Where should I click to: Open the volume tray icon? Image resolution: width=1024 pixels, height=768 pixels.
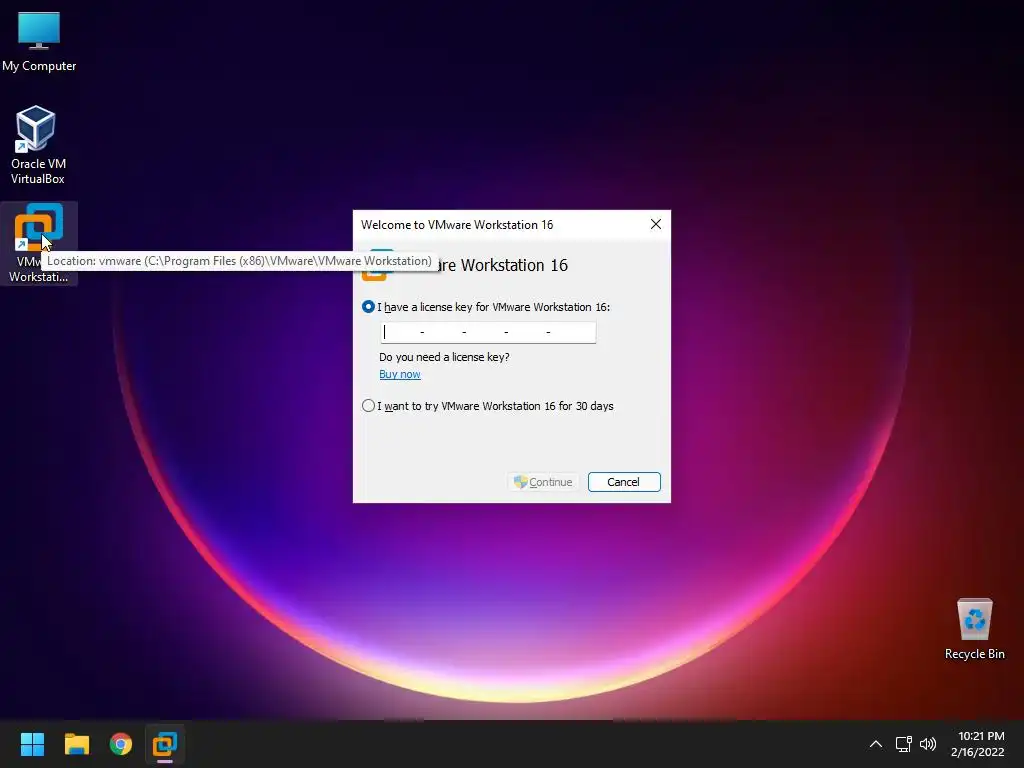[x=928, y=744]
